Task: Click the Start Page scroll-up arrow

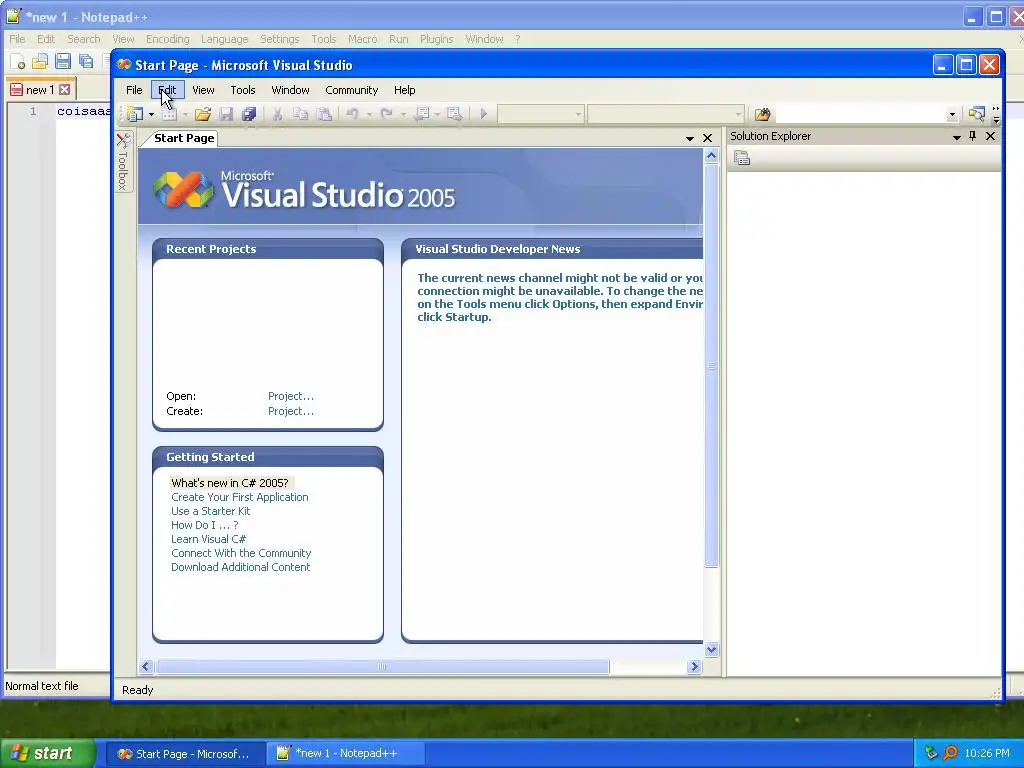Action: point(711,155)
